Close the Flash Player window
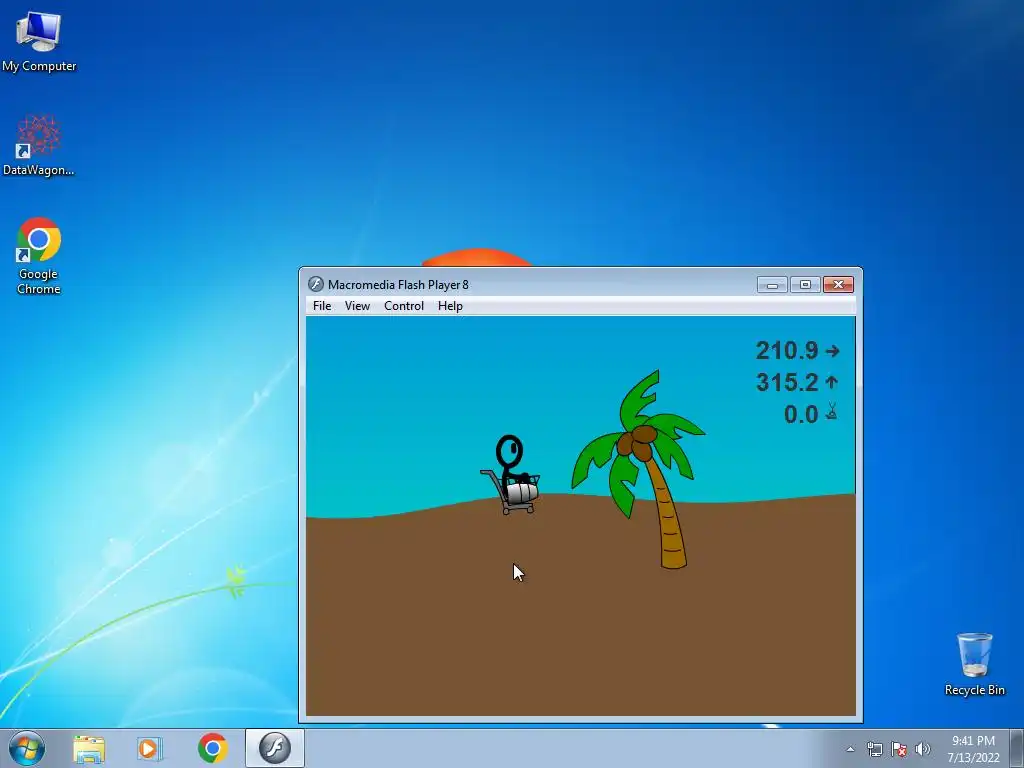Image resolution: width=1024 pixels, height=768 pixels. (x=839, y=285)
